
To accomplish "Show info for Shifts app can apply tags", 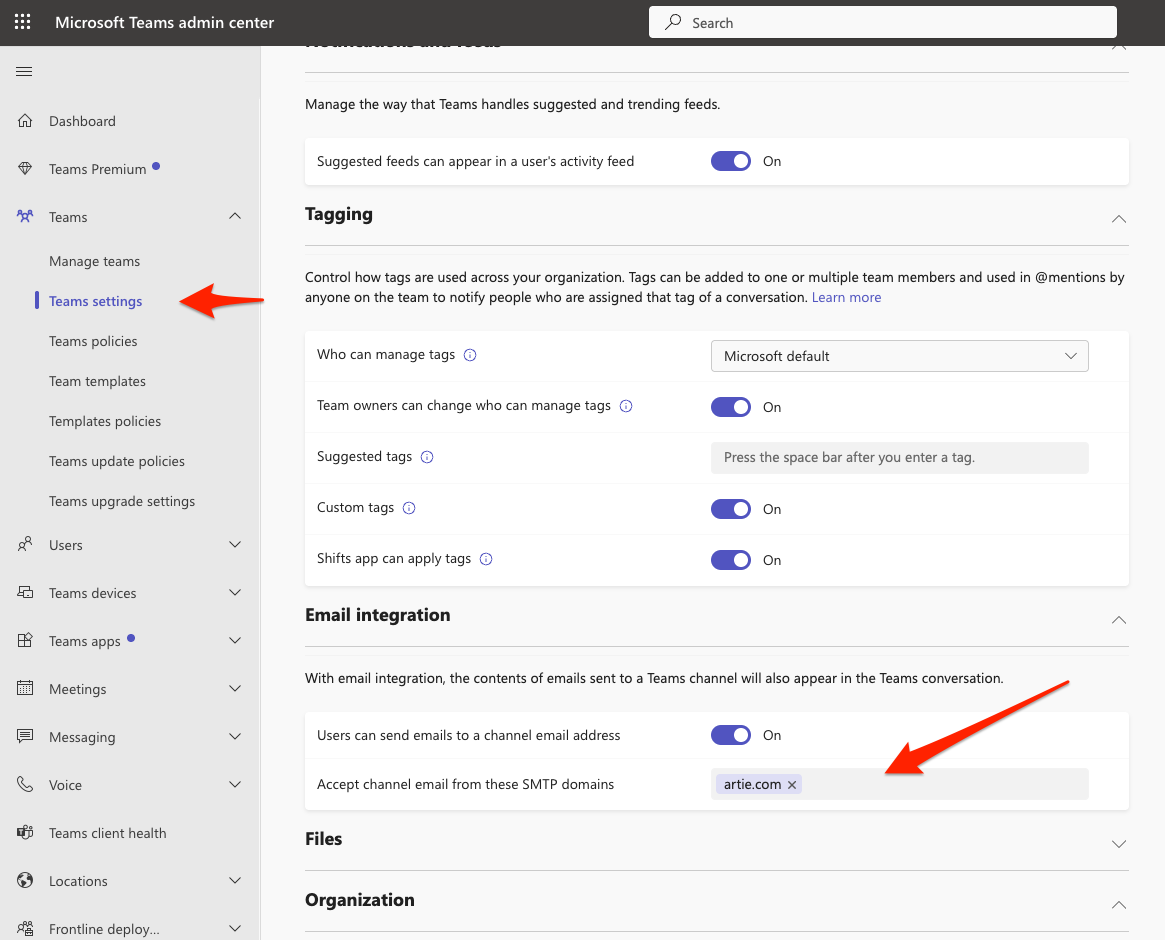I will point(486,559).
